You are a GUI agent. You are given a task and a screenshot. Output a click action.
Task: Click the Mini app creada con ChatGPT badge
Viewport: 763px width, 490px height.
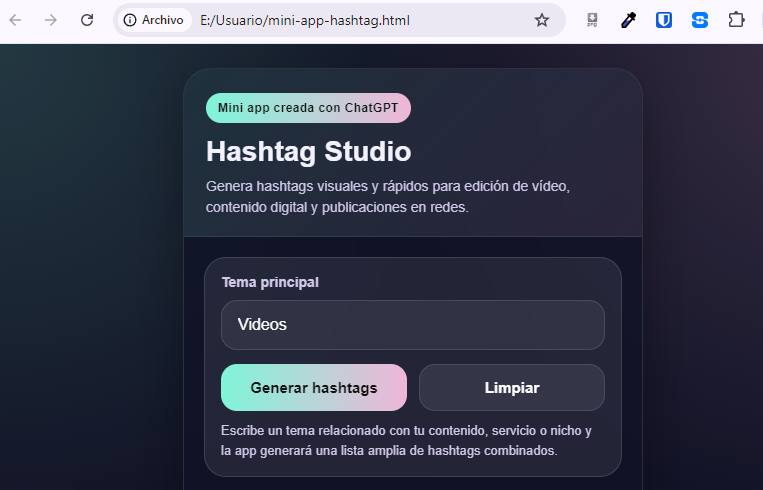point(308,108)
